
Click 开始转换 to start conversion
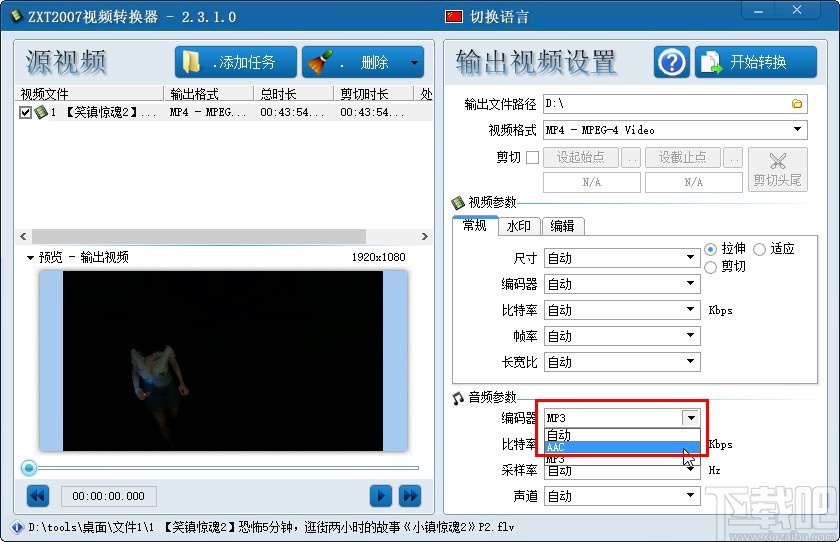pos(756,62)
